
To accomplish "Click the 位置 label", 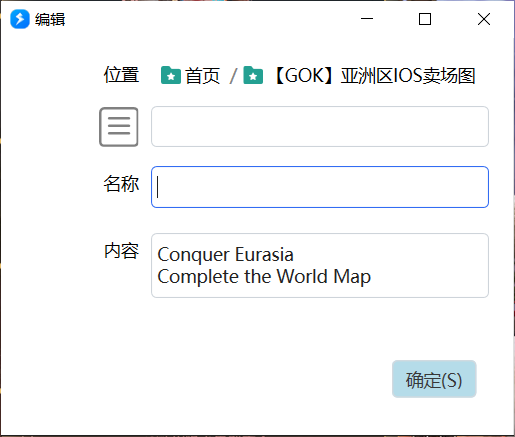I will pos(121,74).
